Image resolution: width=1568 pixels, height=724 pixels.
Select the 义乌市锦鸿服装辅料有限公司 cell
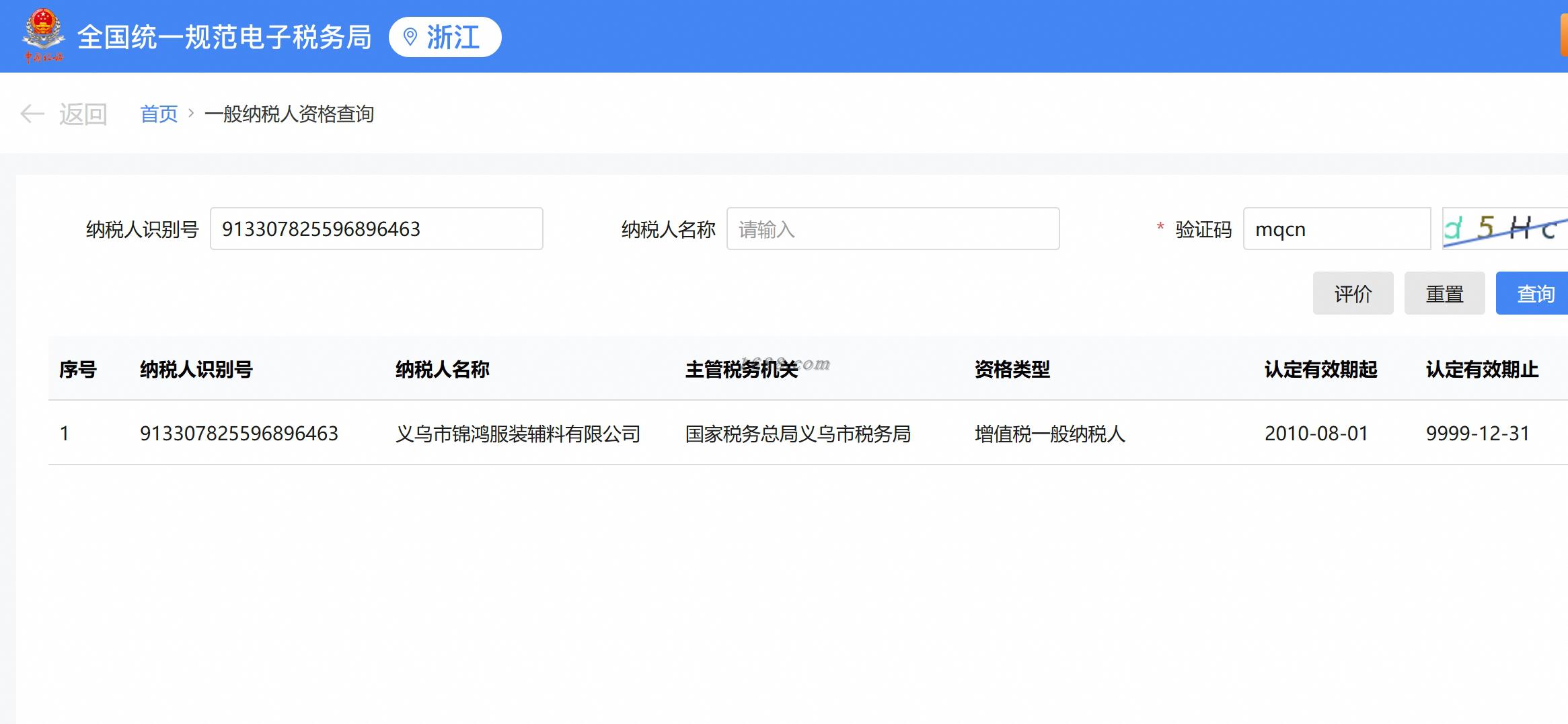click(518, 434)
